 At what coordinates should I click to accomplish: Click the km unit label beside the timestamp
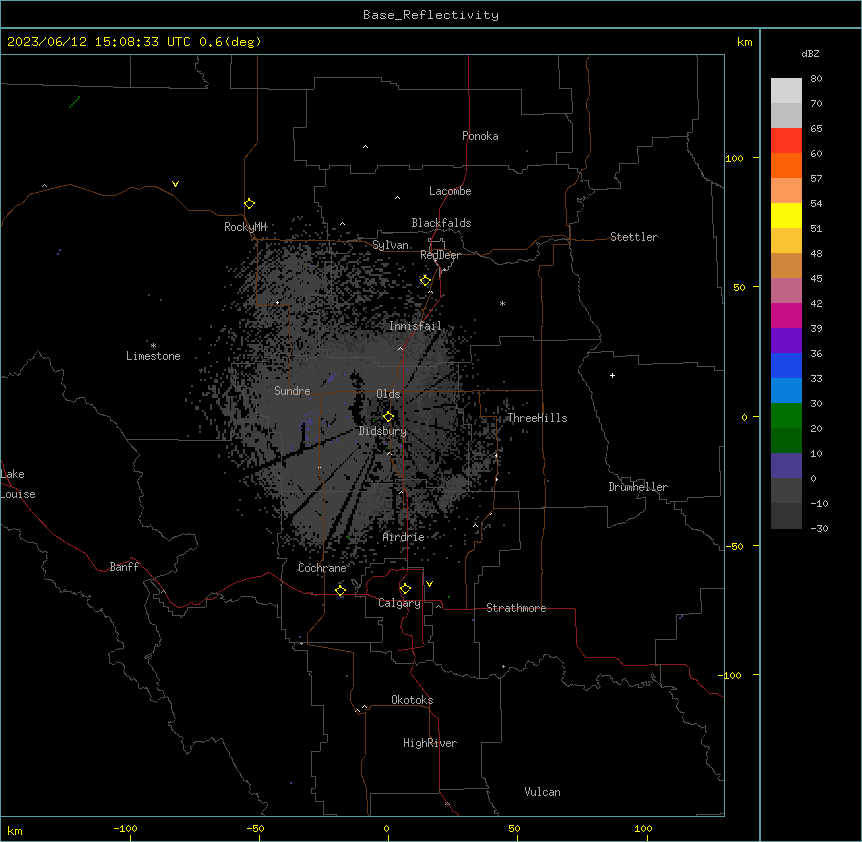pos(745,42)
